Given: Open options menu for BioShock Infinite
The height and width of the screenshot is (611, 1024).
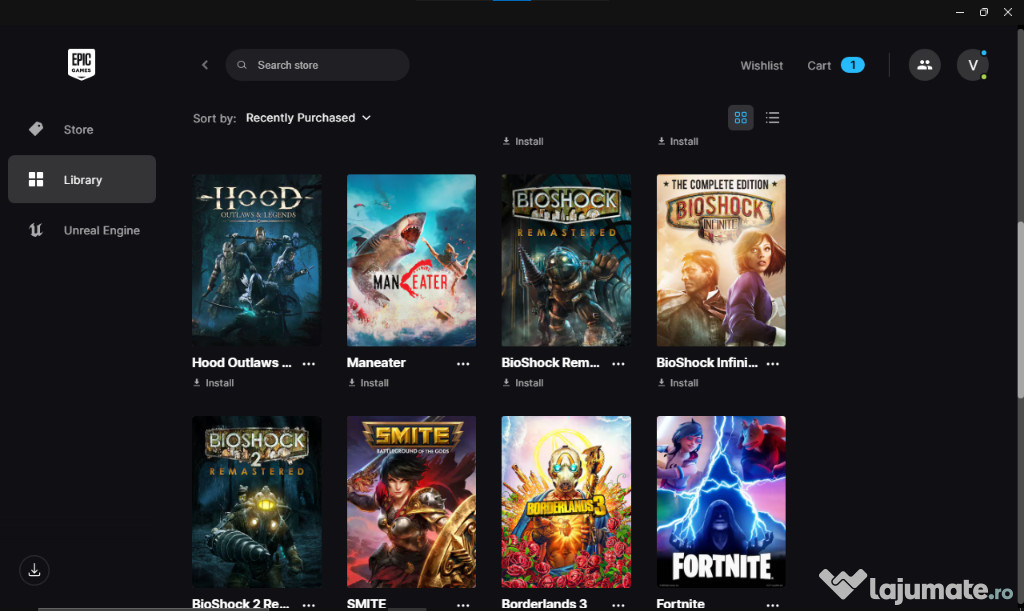Looking at the screenshot, I should point(773,364).
